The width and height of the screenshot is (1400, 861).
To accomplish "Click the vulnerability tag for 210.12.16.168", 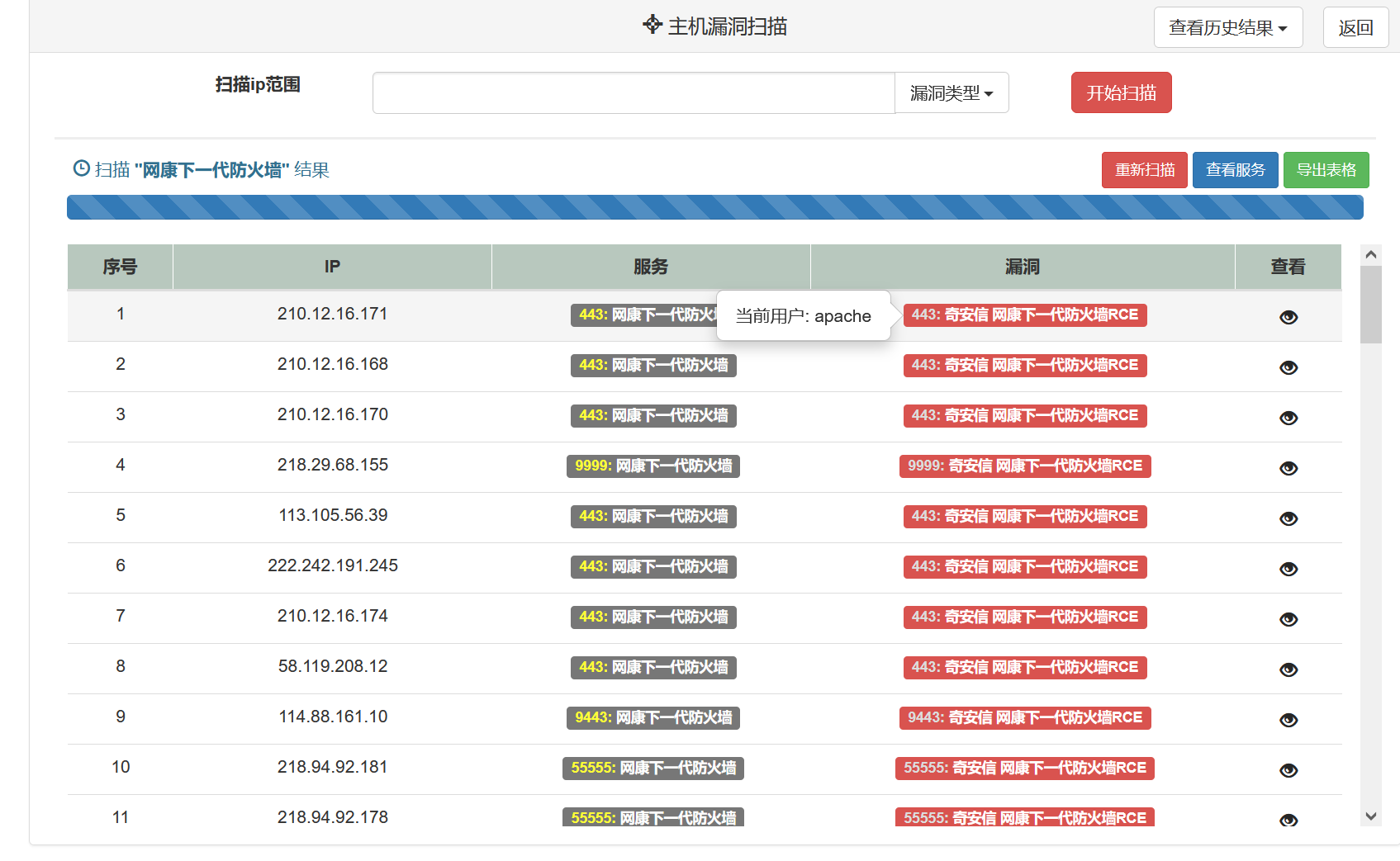I will pyautogui.click(x=1025, y=365).
